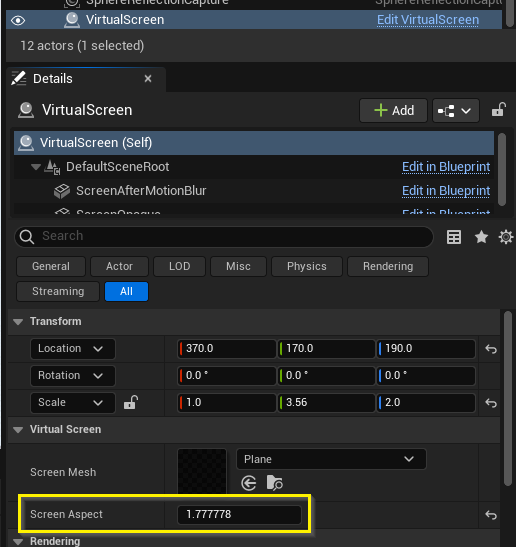Filter by Rendering category
Screen dimensions: 516x547
(388, 267)
